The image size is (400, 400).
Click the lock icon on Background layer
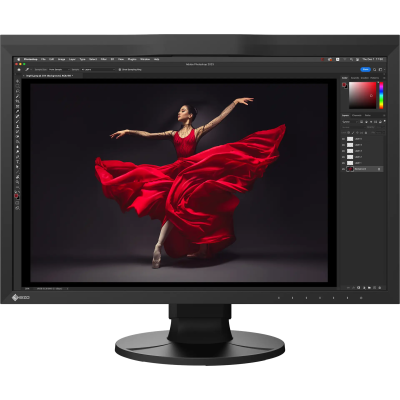point(379,169)
